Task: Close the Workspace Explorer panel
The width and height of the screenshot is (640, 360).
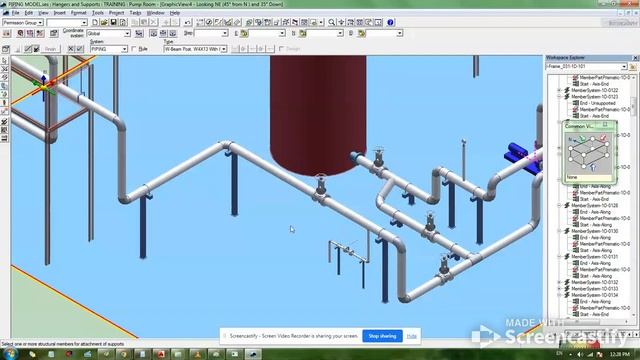Action: pos(635,58)
